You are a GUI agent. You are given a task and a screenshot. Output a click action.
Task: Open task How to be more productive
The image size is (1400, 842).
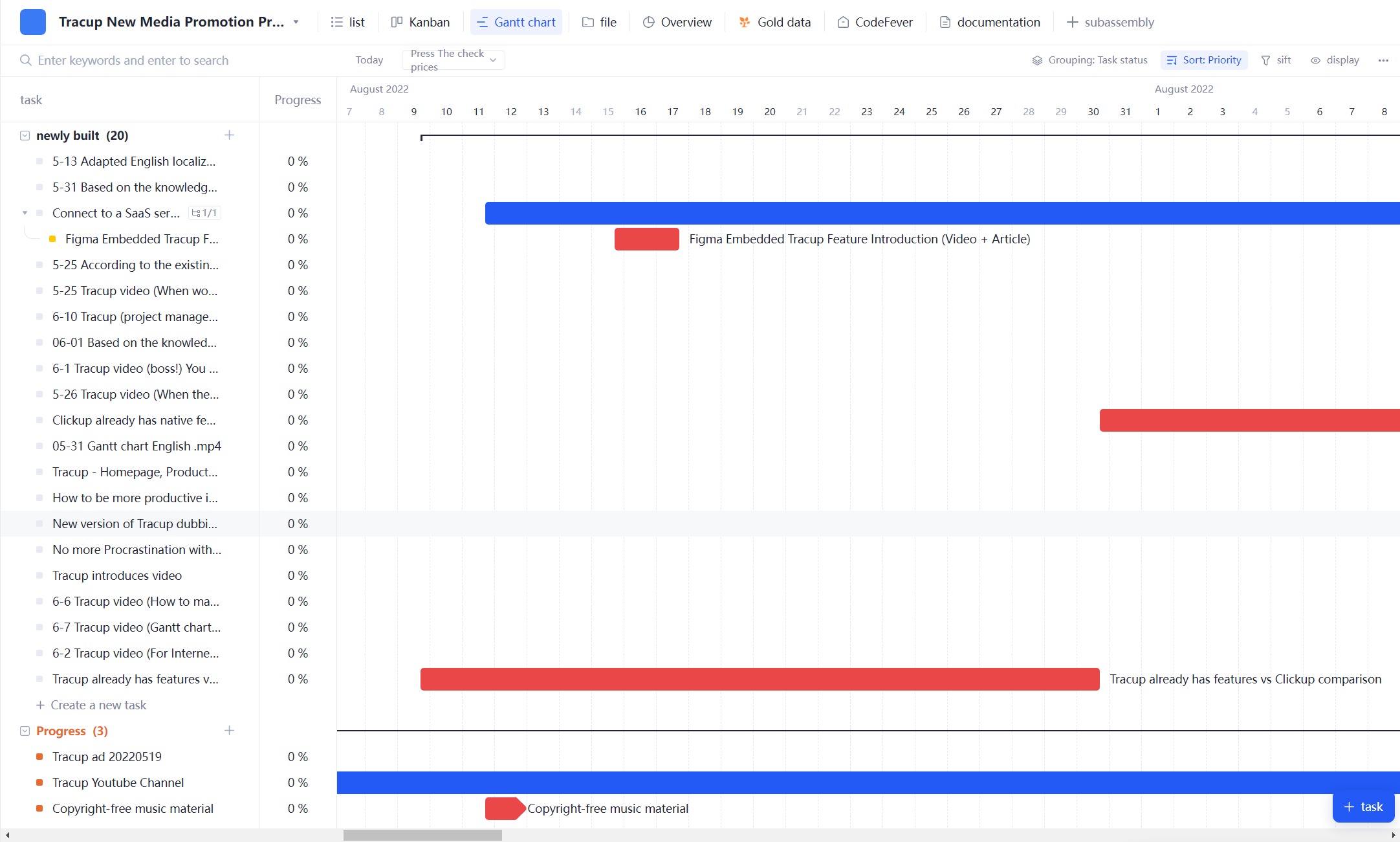135,498
